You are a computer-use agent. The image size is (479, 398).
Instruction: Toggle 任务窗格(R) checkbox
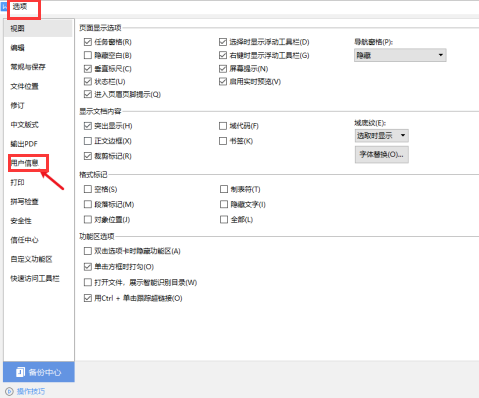pyautogui.click(x=88, y=42)
